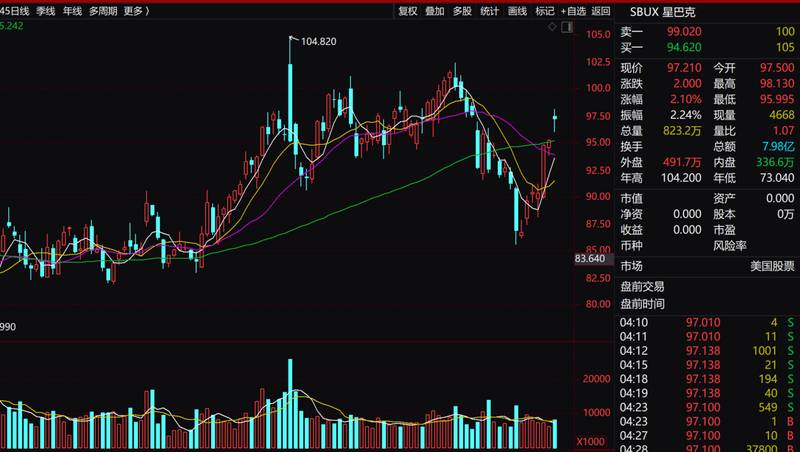Toggle 叠加 overlay comparison
The width and height of the screenshot is (800, 452).
click(435, 11)
